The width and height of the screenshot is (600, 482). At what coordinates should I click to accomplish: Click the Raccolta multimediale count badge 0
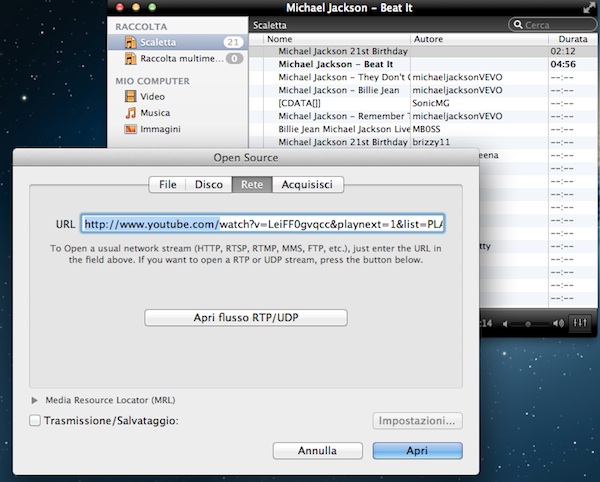coord(234,59)
